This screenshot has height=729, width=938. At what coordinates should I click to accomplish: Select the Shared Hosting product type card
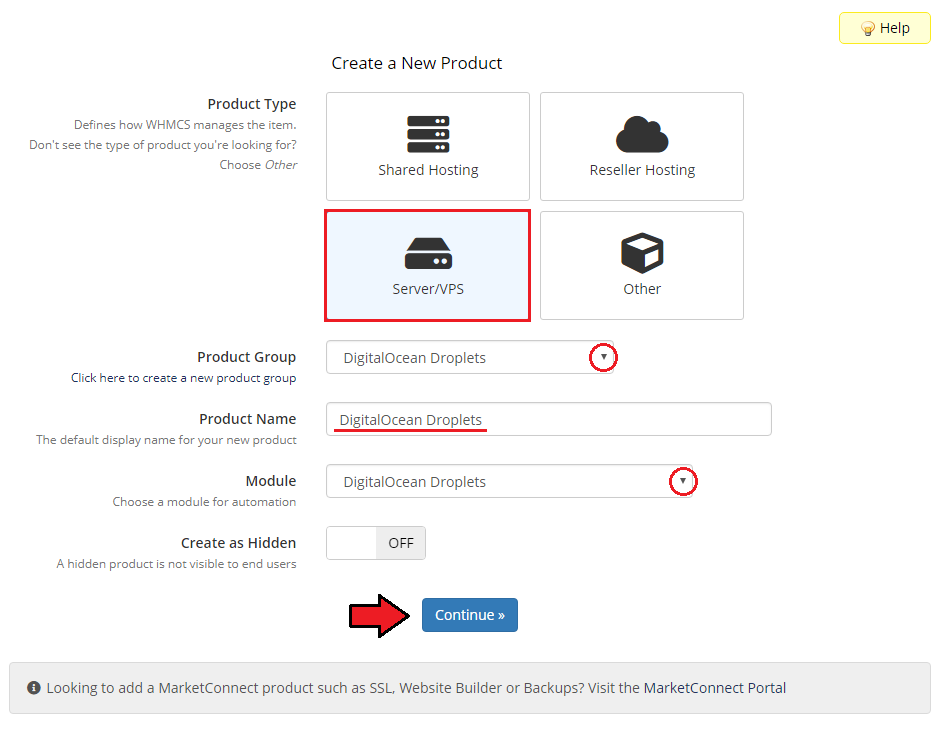(x=428, y=147)
